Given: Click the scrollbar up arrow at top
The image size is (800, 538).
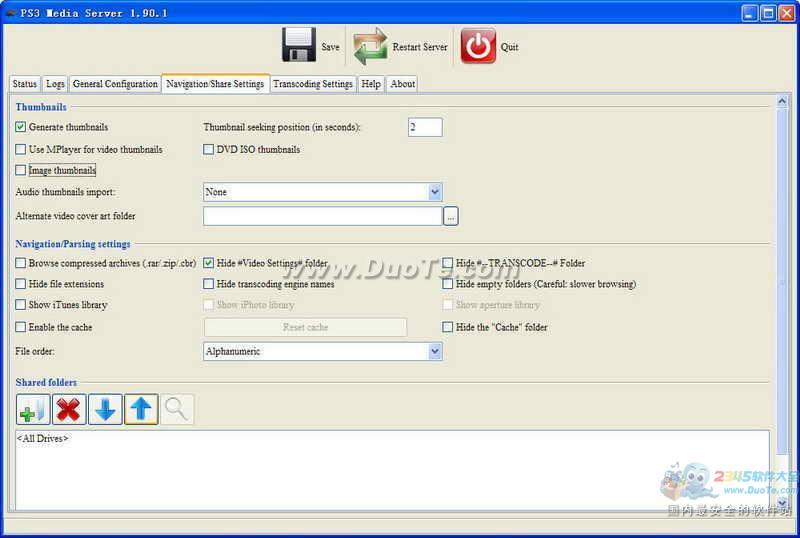Looking at the screenshot, I should click(x=782, y=101).
